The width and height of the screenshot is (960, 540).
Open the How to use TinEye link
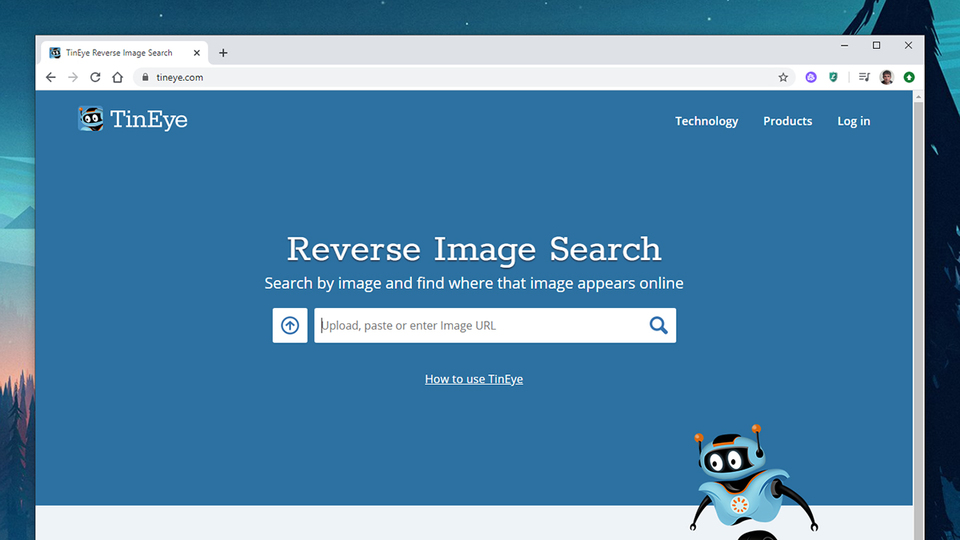(474, 379)
